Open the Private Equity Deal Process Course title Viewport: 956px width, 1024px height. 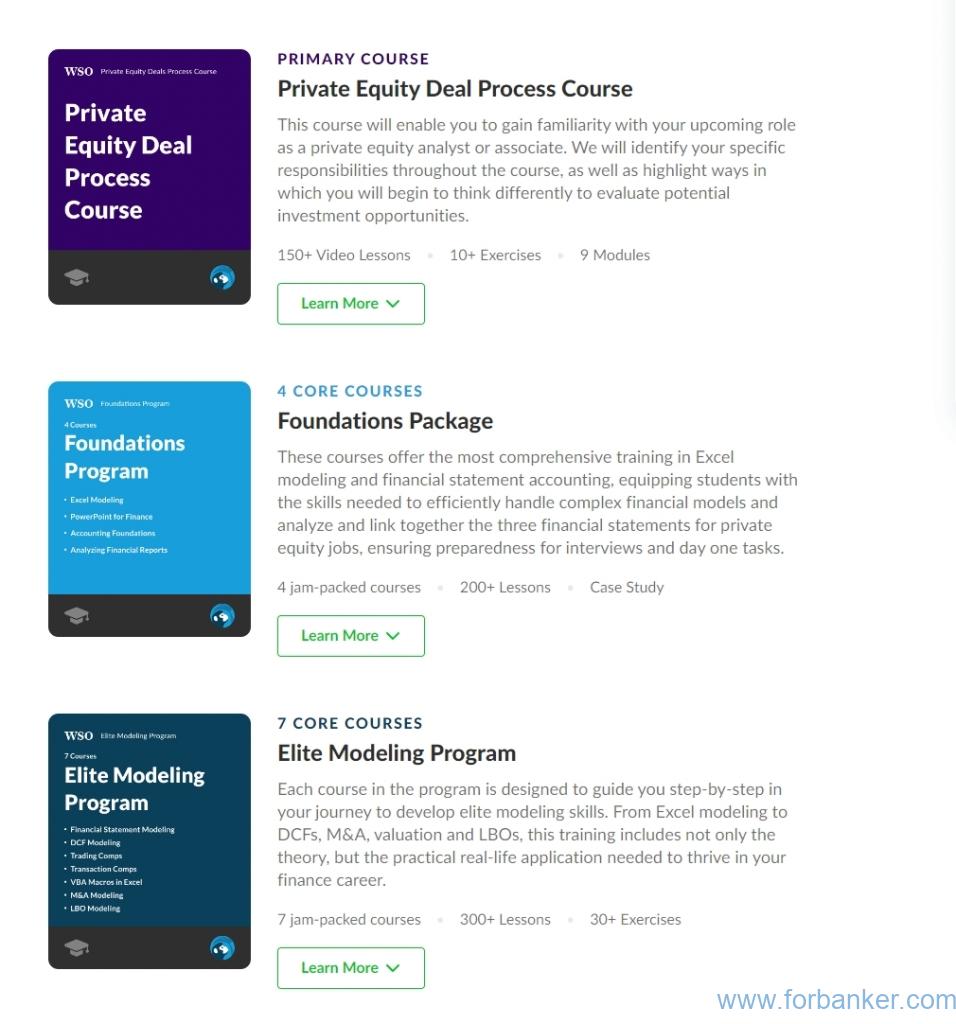click(455, 89)
